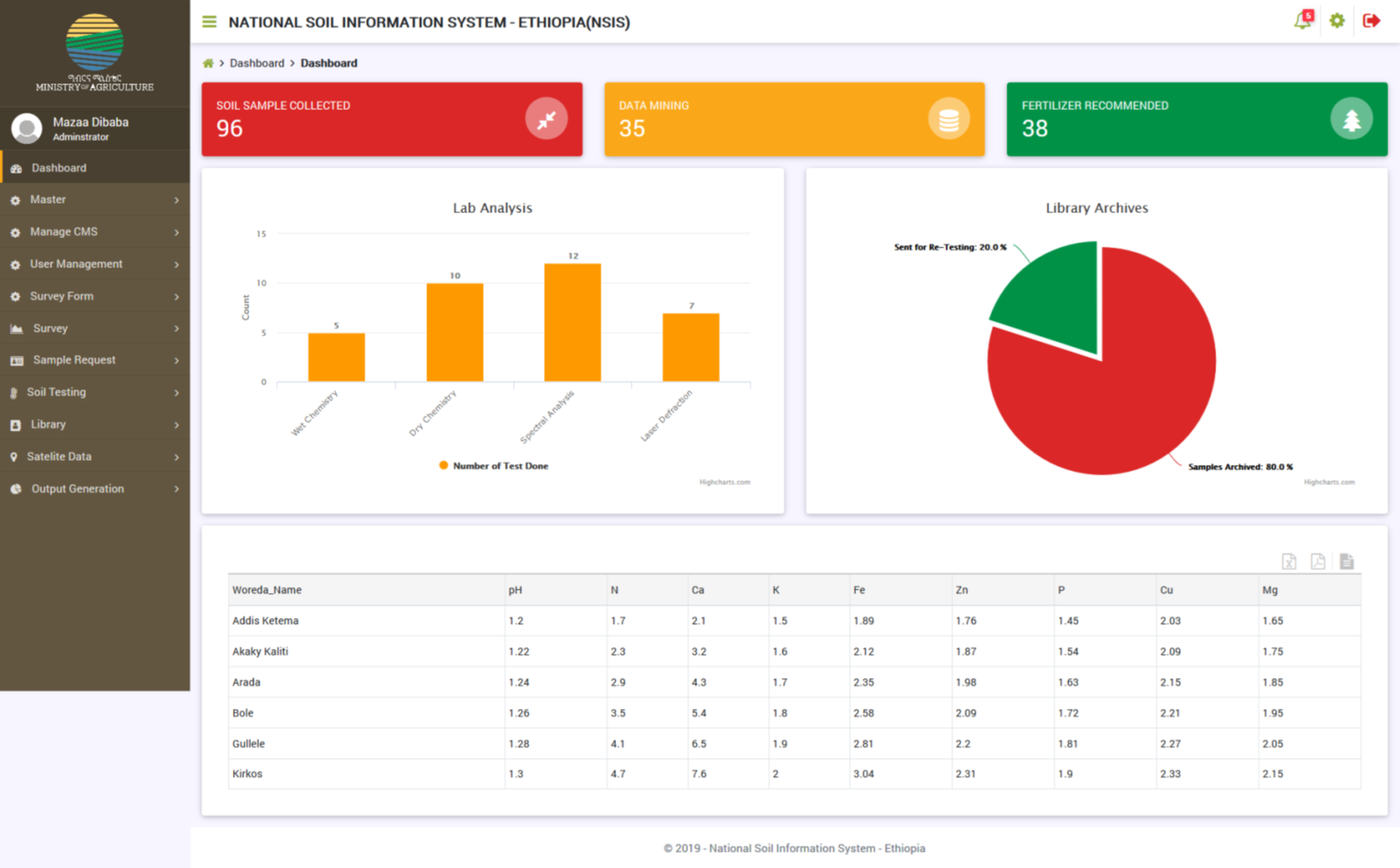This screenshot has height=868, width=1400.
Task: Click the CSV document export icon
Action: 1347,562
